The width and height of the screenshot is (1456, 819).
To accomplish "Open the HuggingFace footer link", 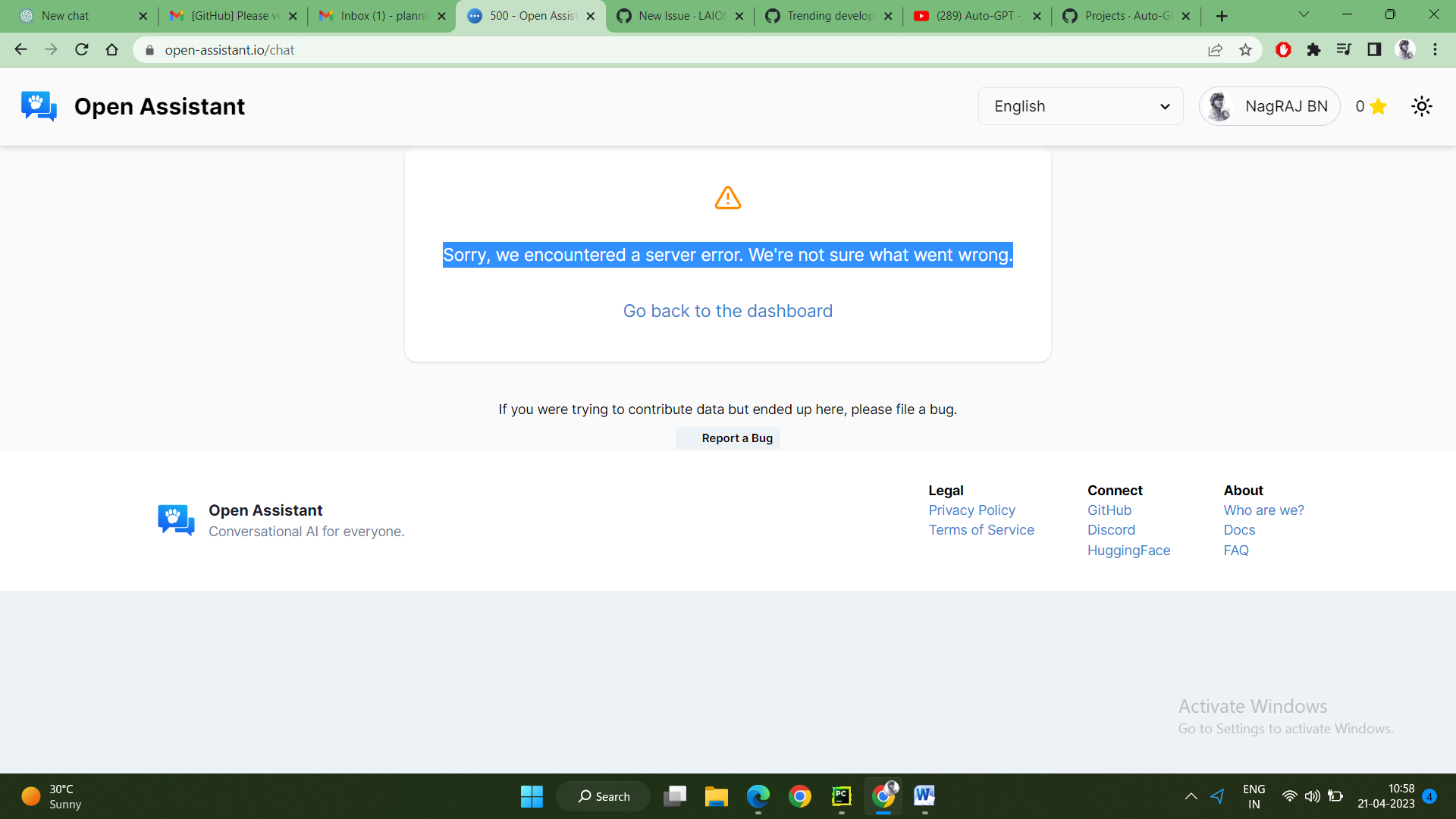I will click(1128, 551).
